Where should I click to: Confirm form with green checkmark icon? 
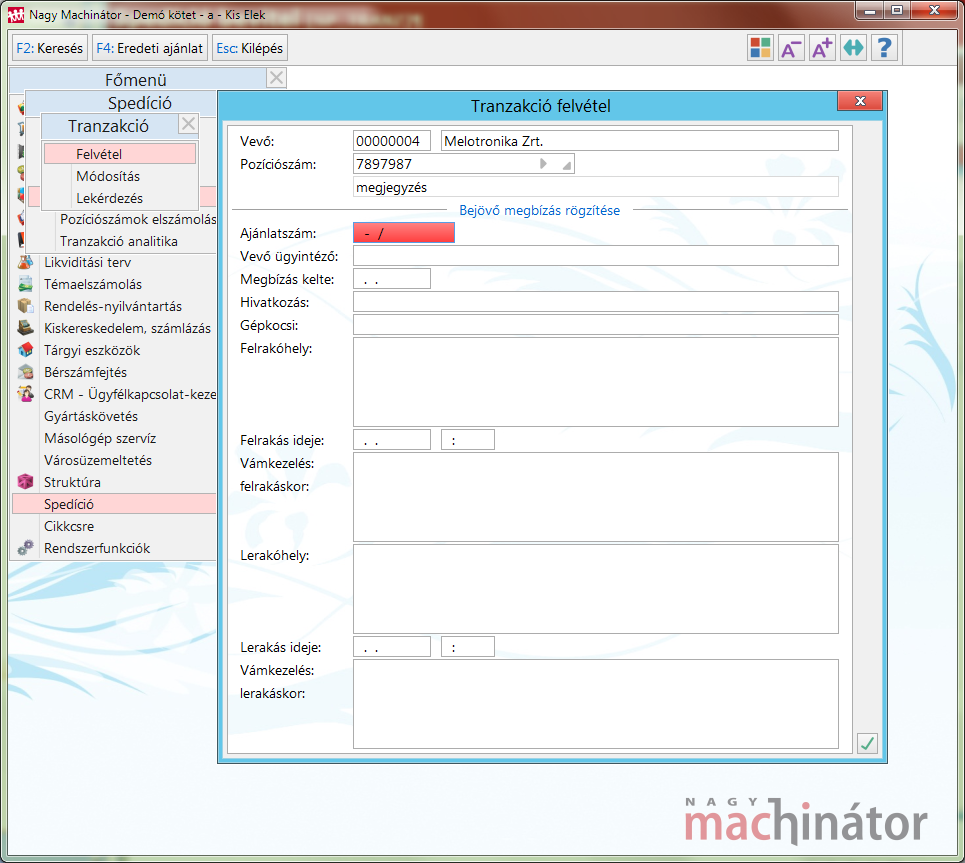pos(867,744)
